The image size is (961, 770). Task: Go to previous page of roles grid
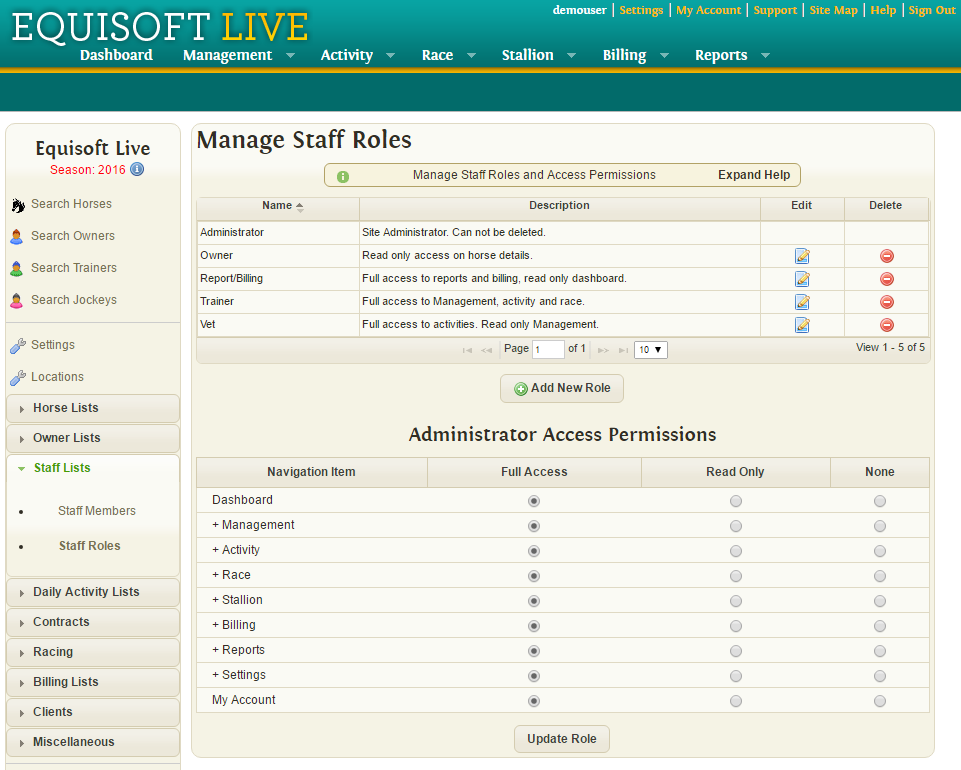pos(487,350)
